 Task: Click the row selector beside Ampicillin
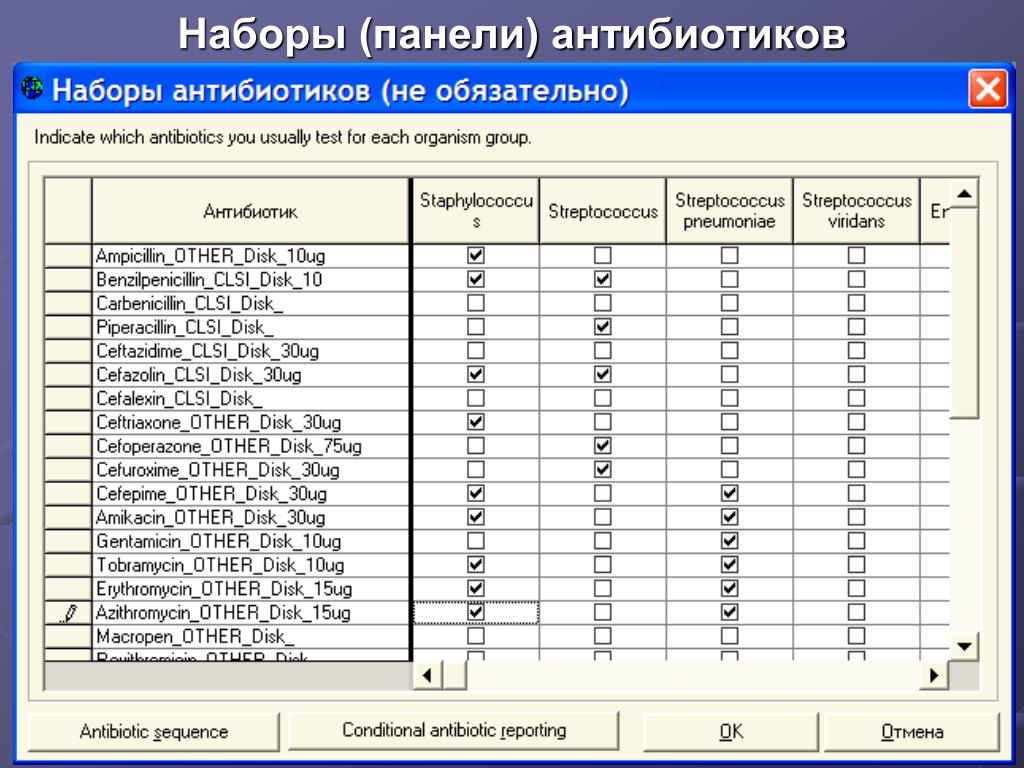click(68, 256)
